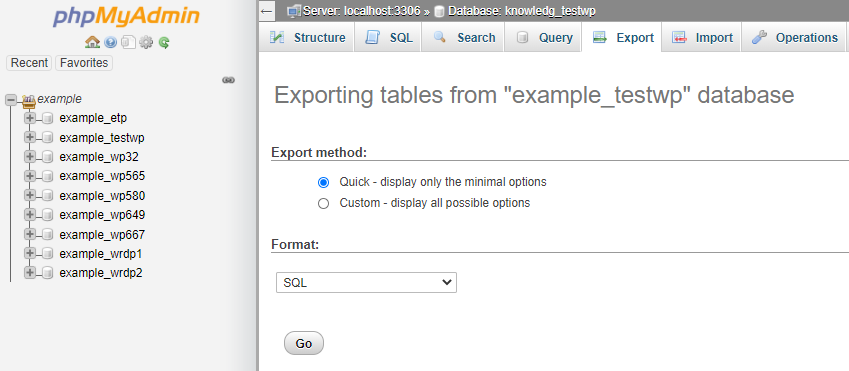Expand the example_wp565 database node
The height and width of the screenshot is (371, 849).
(x=30, y=176)
